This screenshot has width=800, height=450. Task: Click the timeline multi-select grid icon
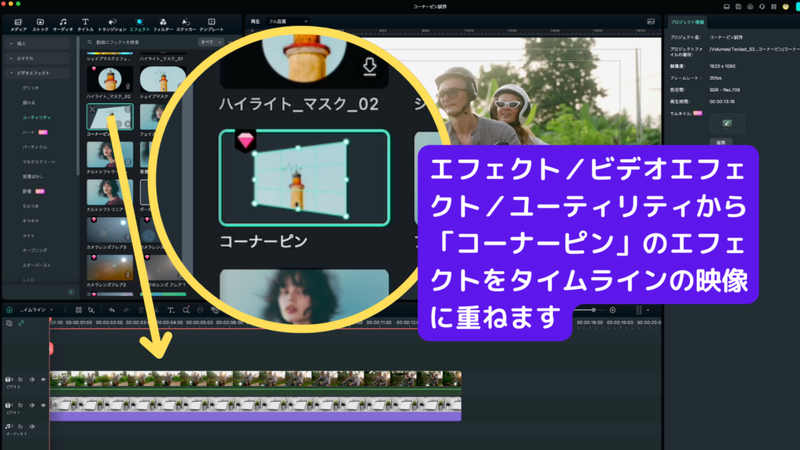79,310
